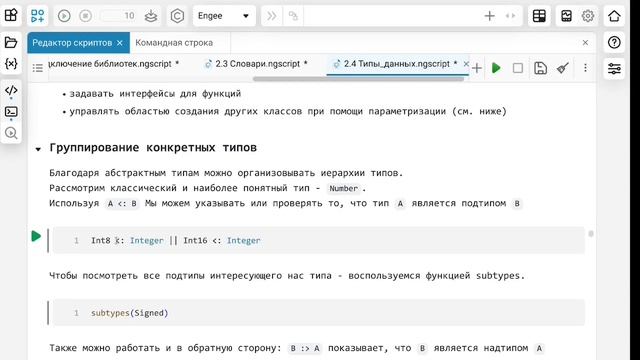
Task: Open the search magnifier icon in sidebar
Action: pos(11,133)
